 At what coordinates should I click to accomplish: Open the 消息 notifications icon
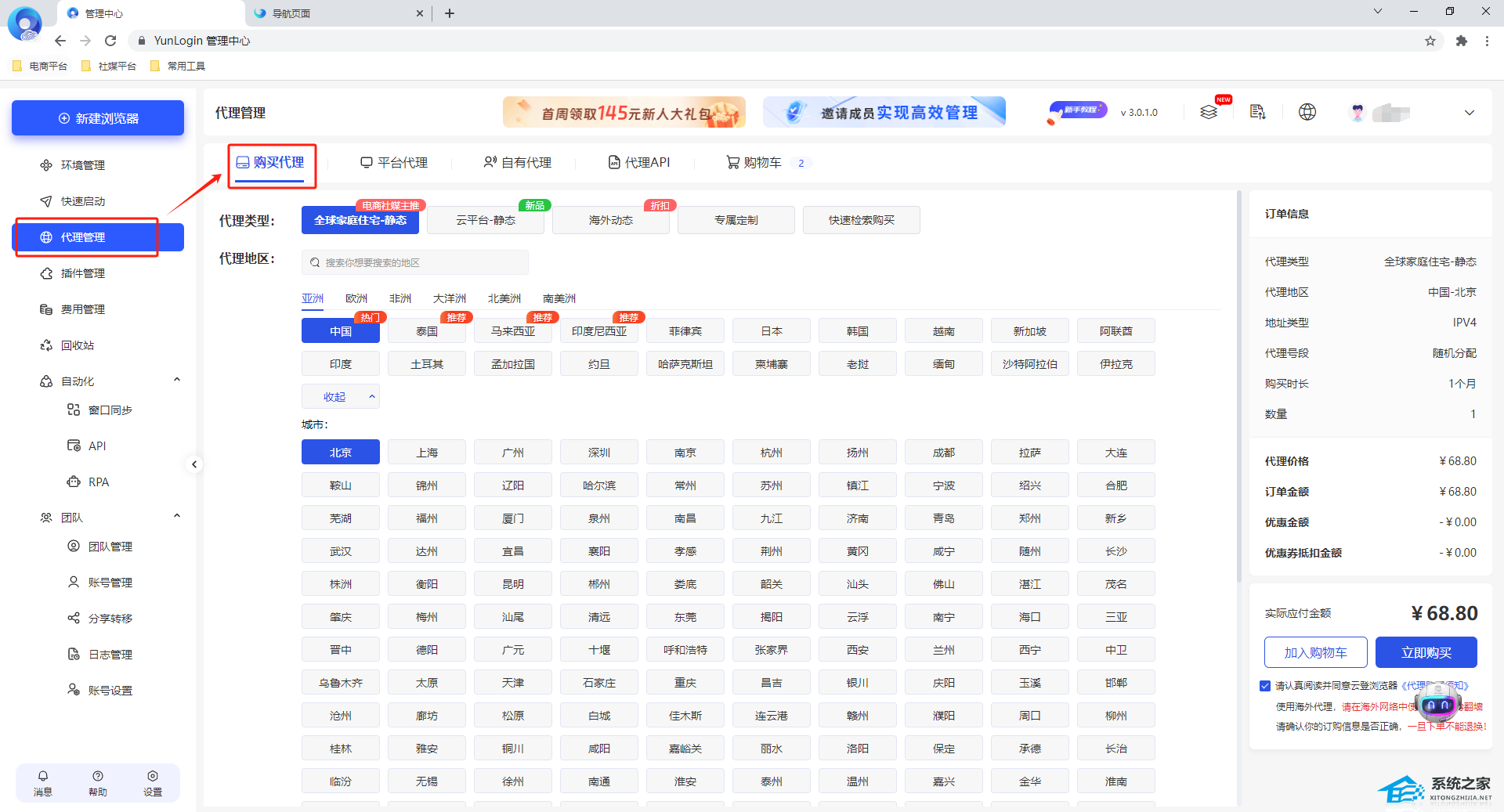(x=43, y=782)
